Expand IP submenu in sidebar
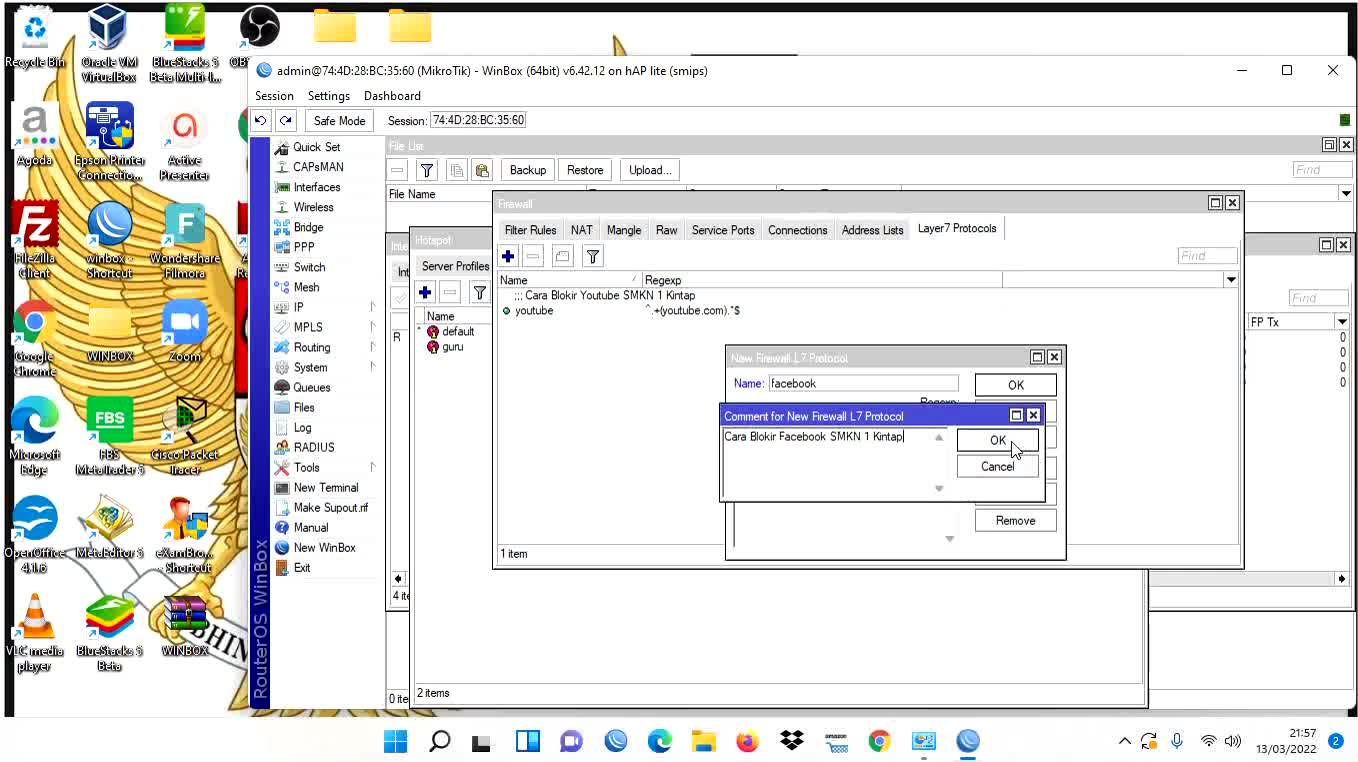Viewport: 1358px width, 762px height. (372, 307)
